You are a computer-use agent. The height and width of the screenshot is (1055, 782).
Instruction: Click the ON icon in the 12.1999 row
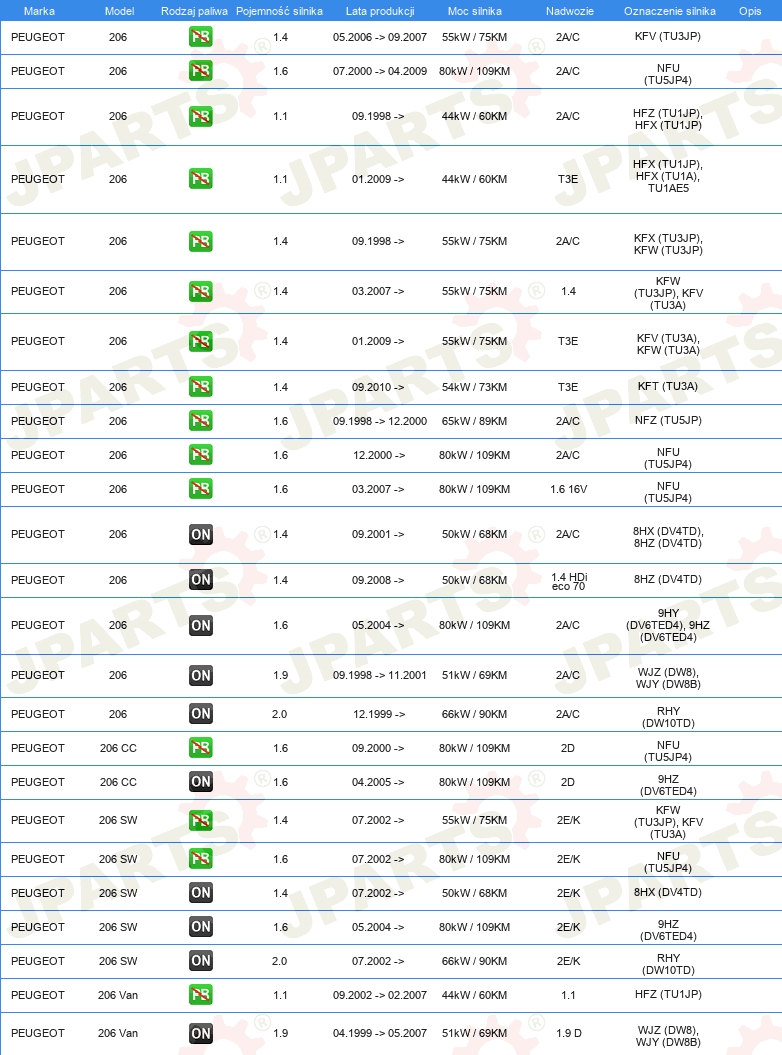tap(201, 714)
